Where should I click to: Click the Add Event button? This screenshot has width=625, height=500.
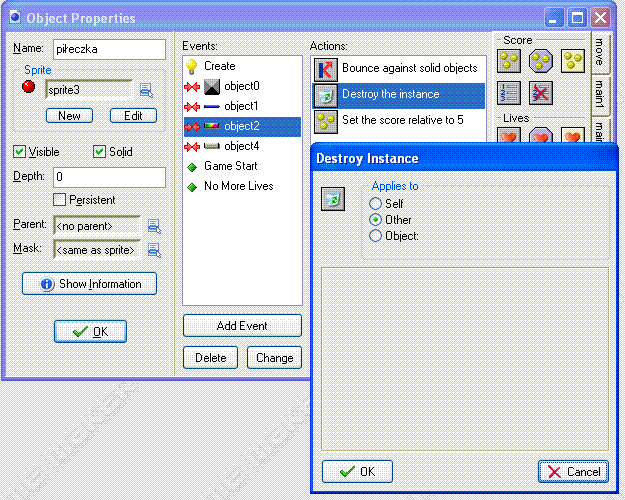243,326
